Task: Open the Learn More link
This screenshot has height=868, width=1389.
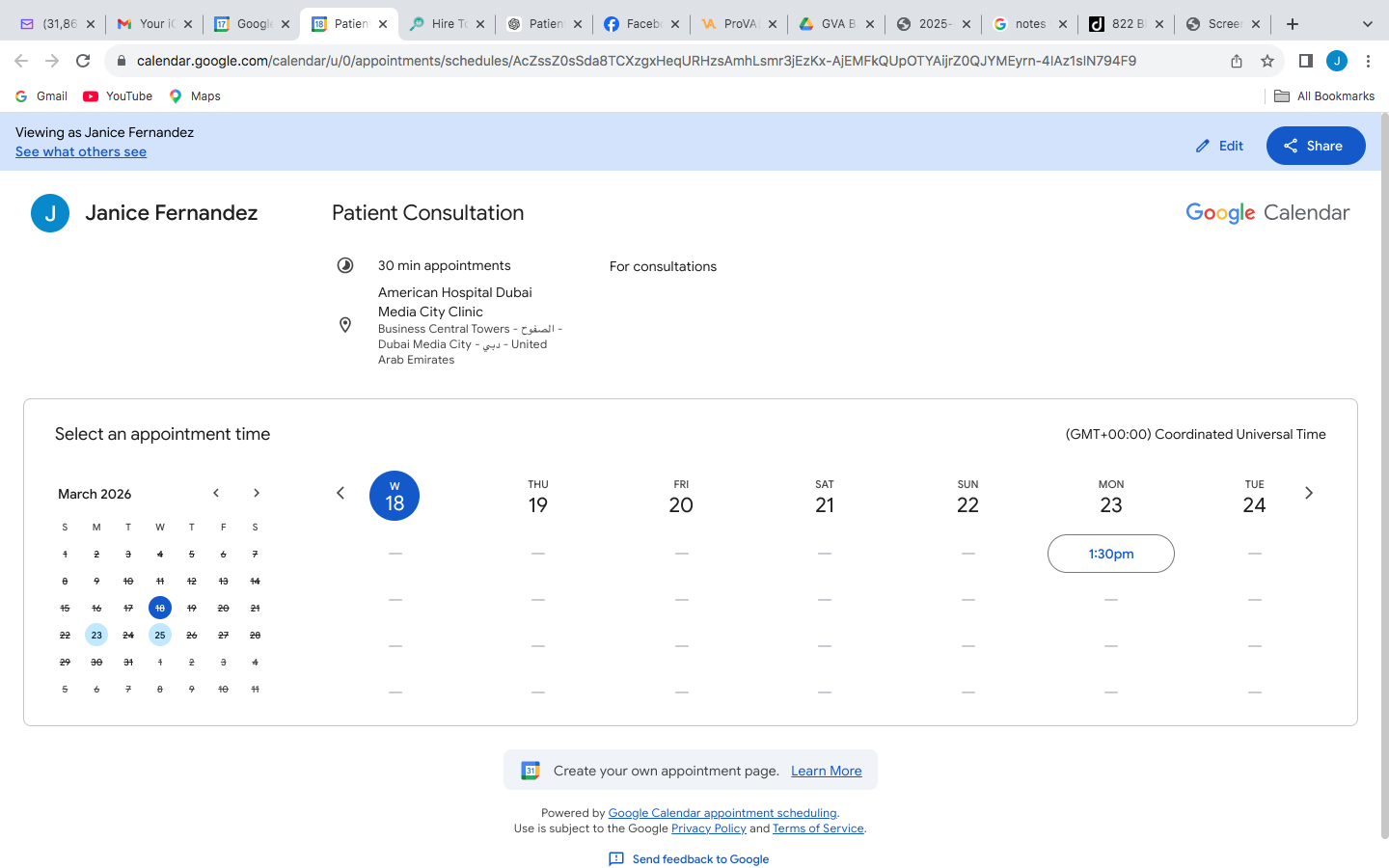Action: click(x=827, y=771)
